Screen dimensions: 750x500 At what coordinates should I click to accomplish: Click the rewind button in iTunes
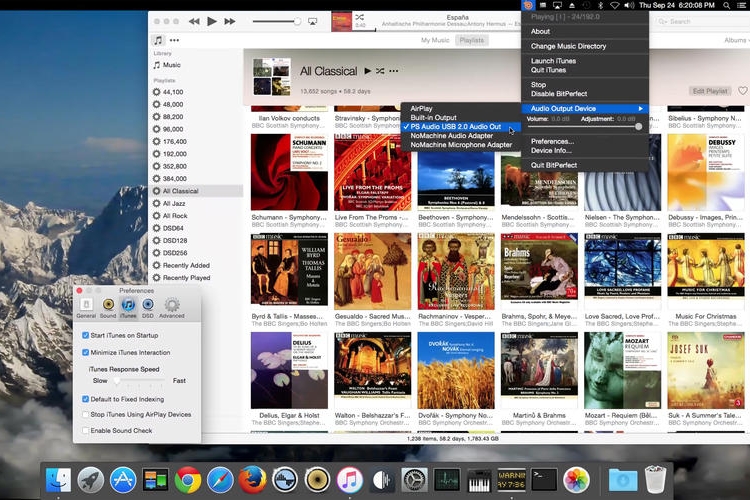[x=194, y=22]
